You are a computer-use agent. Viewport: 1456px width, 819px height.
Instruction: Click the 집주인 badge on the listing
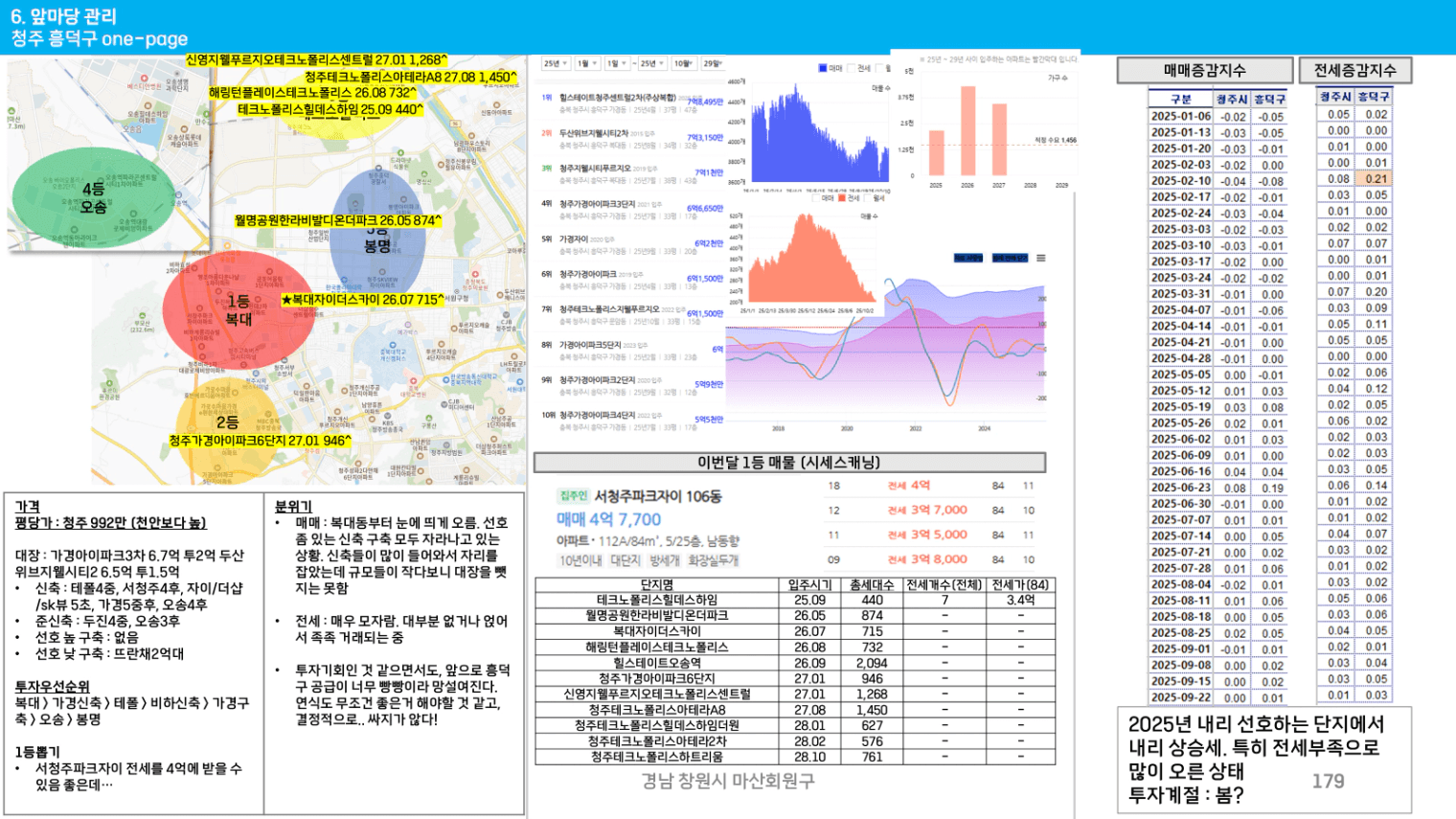[x=572, y=496]
